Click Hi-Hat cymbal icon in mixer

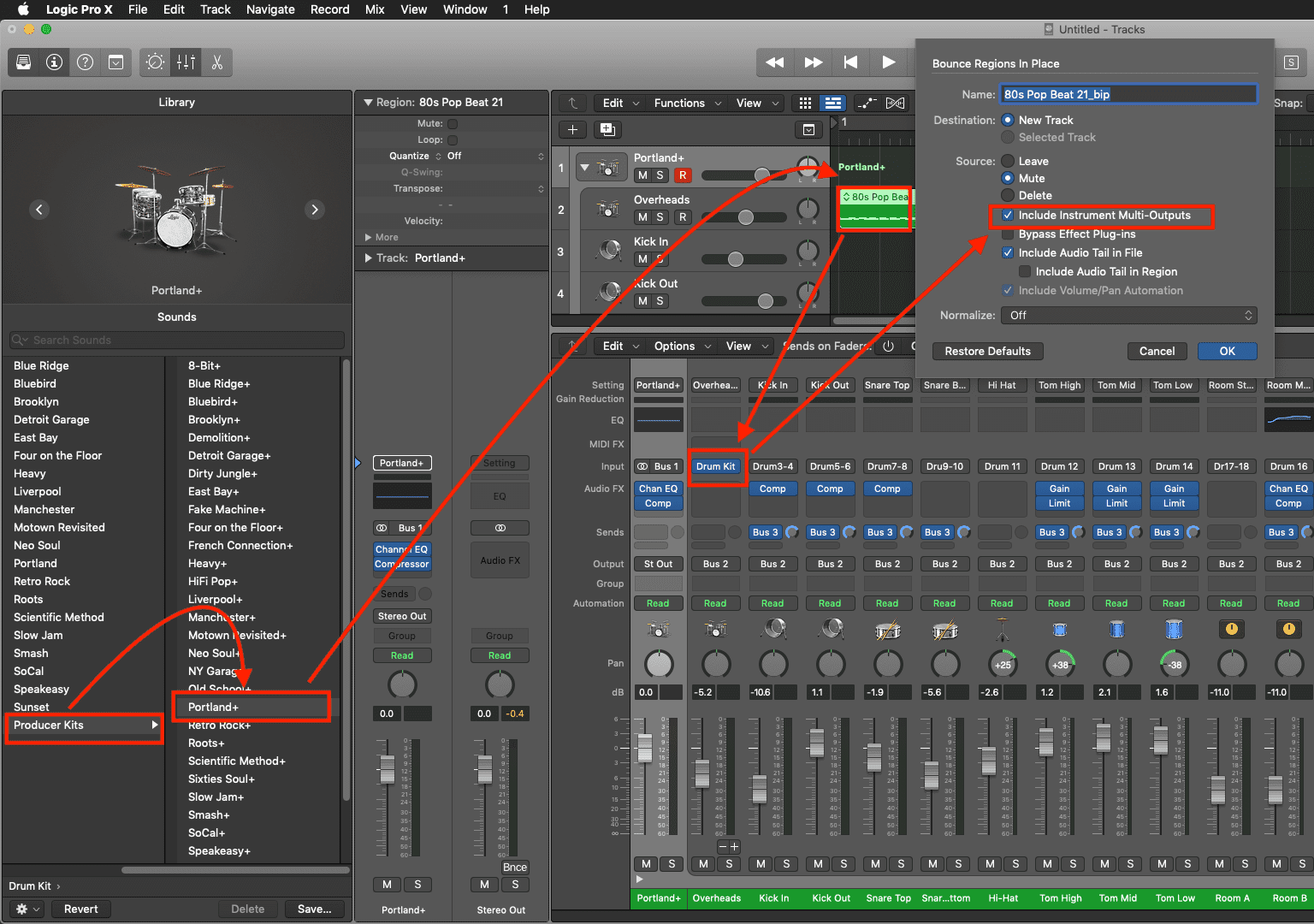click(x=1002, y=631)
